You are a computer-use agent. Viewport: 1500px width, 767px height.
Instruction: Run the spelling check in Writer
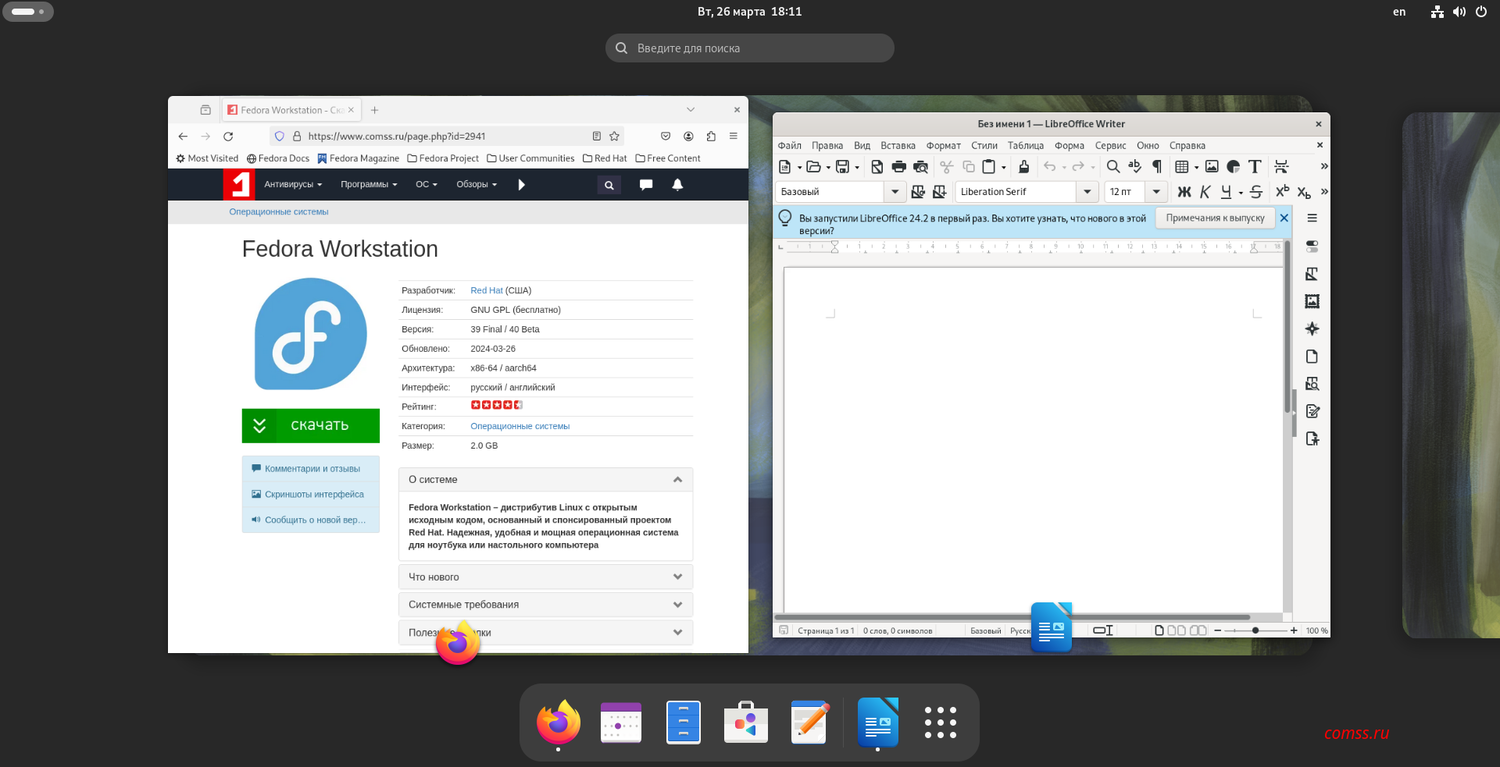click(1134, 167)
